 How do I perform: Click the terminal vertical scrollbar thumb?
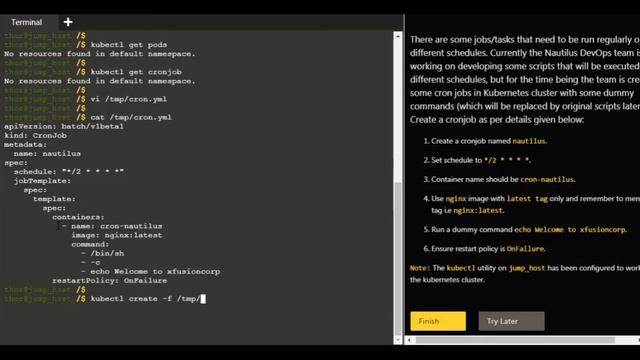click(x=398, y=258)
